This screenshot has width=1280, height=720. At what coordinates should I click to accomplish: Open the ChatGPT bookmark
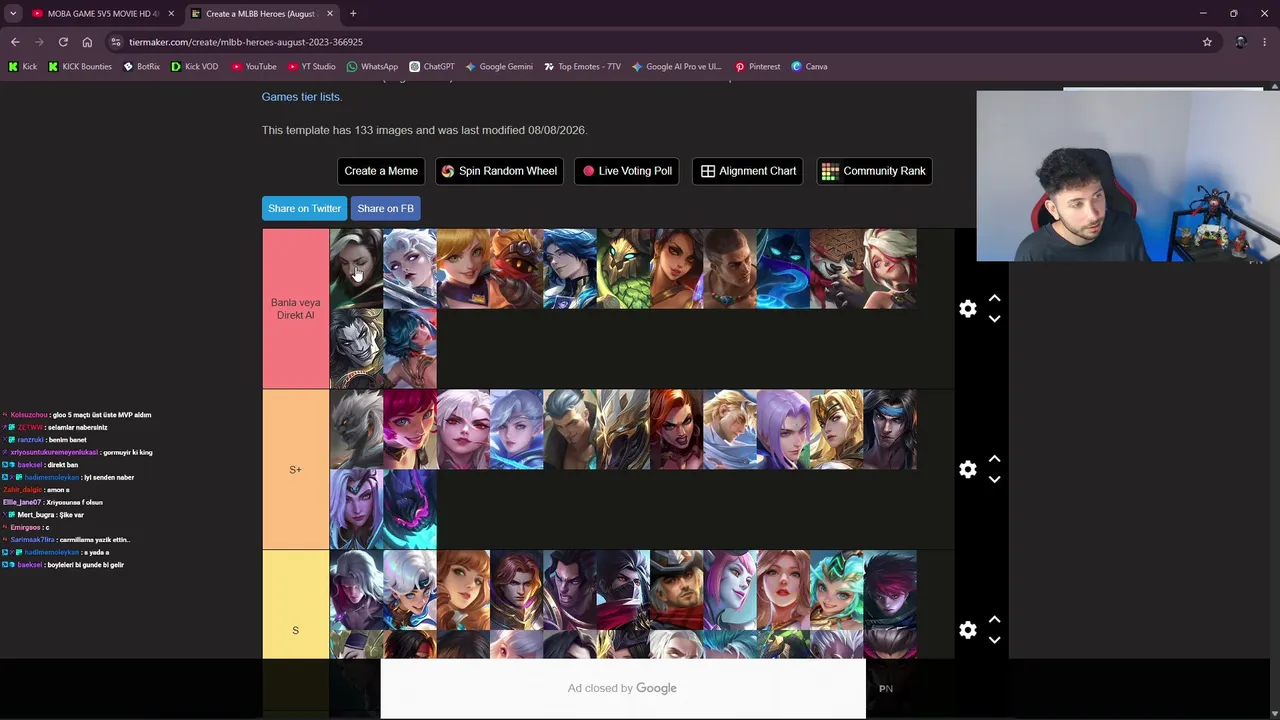[432, 66]
